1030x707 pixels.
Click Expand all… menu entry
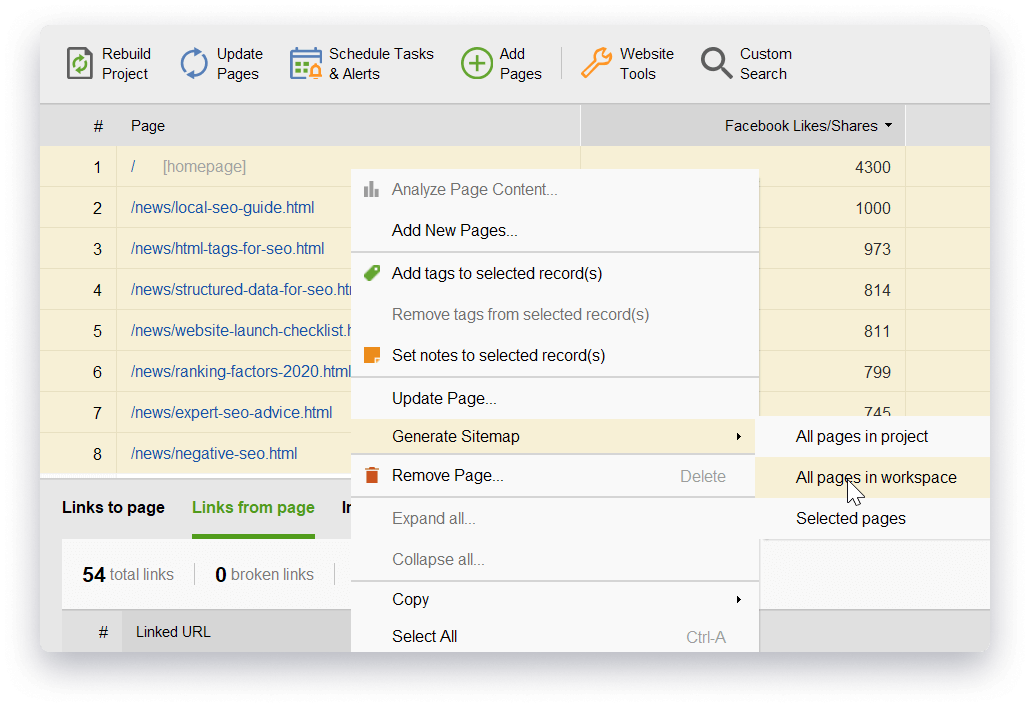point(434,518)
